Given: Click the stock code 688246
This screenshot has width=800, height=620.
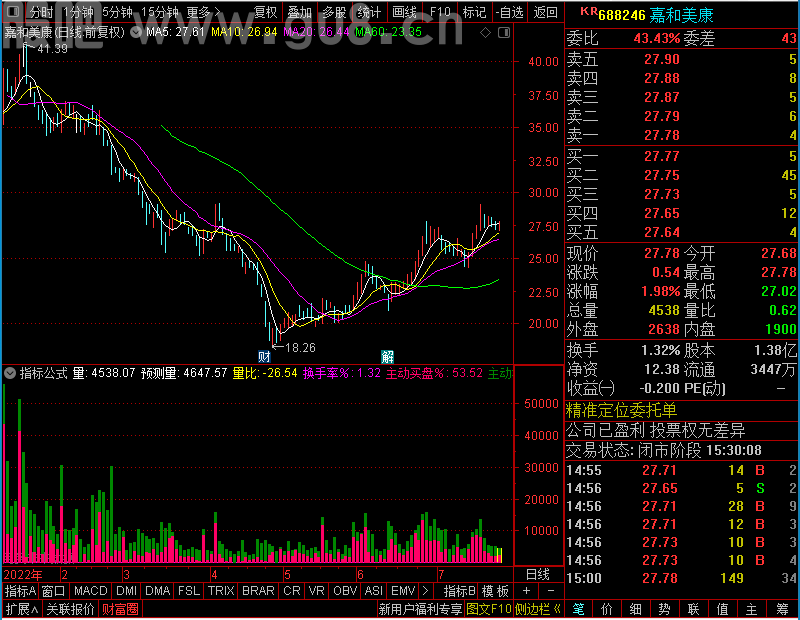Looking at the screenshot, I should coord(622,15).
